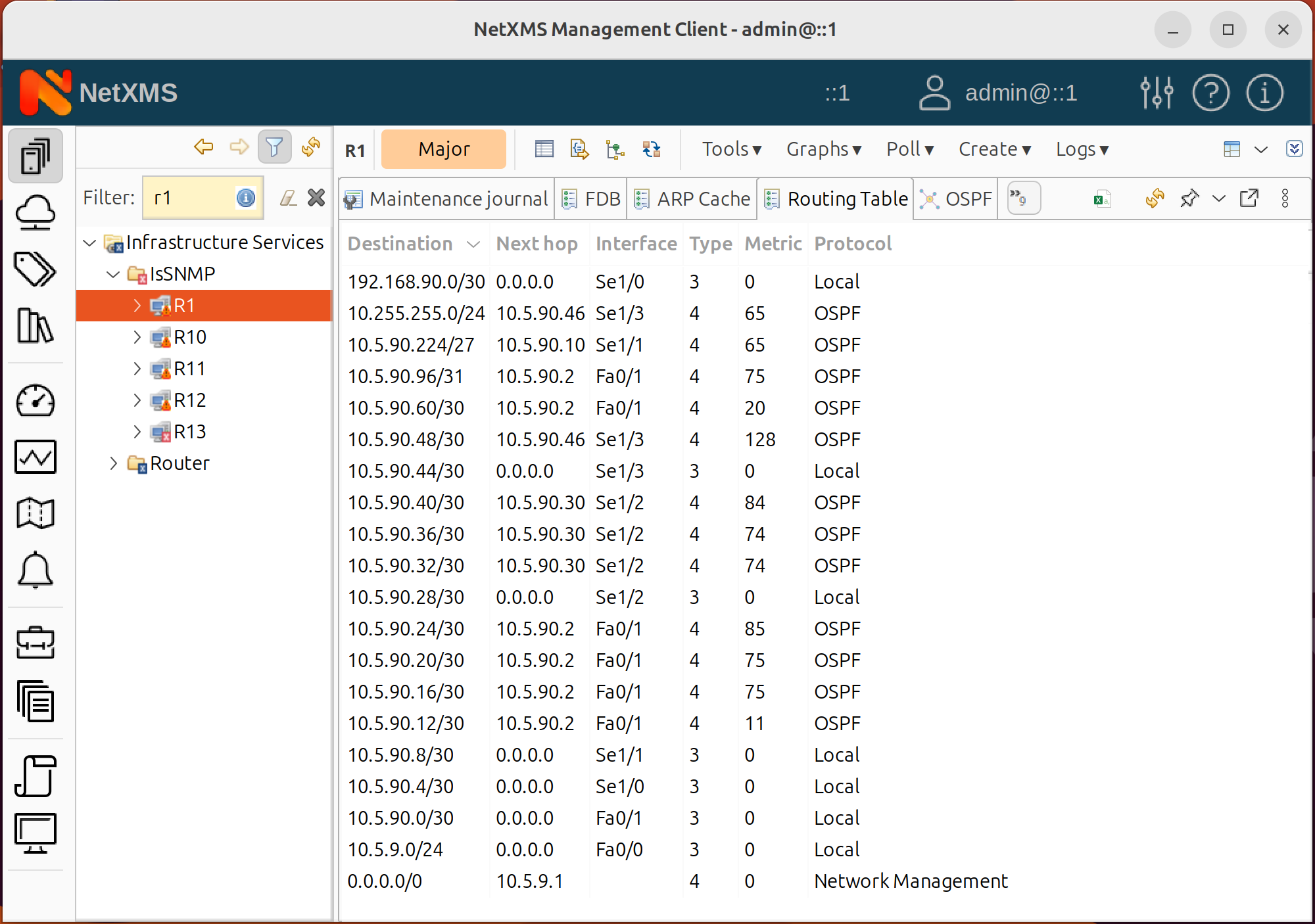Navigate forward with the right arrow icon
The width and height of the screenshot is (1315, 924).
coord(239,147)
